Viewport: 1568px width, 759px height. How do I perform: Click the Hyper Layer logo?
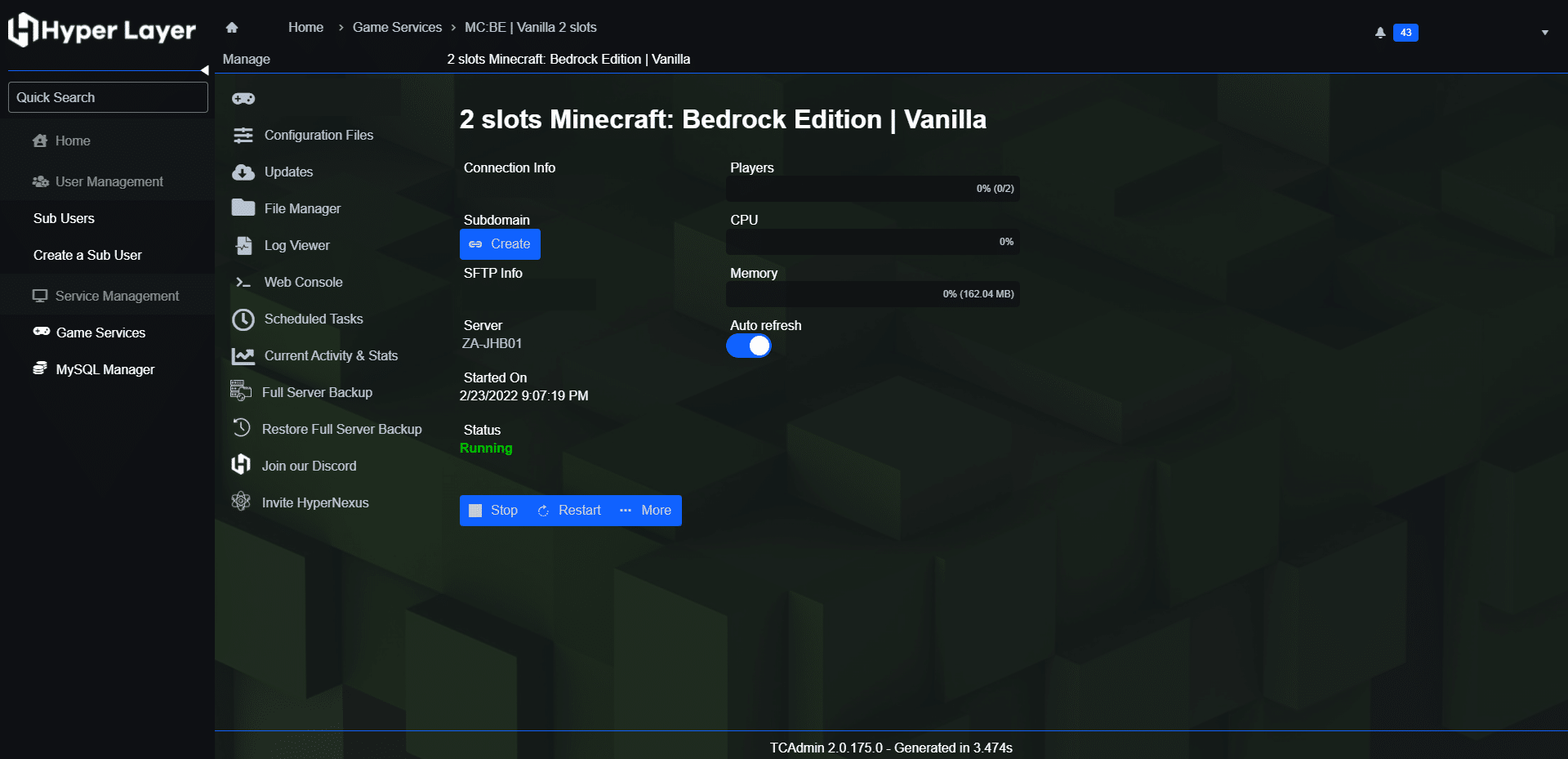102,30
